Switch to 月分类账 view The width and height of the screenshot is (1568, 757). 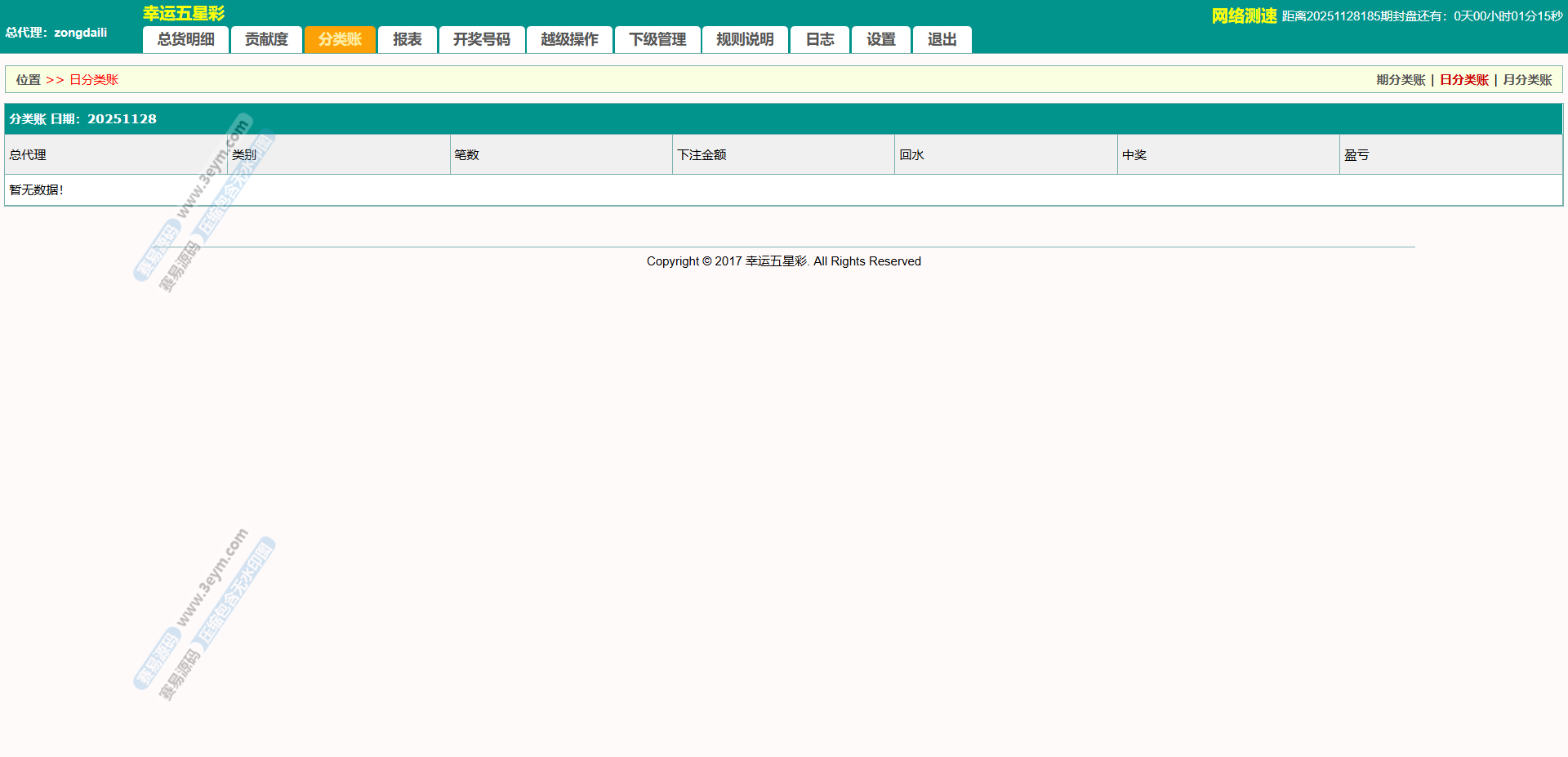coord(1527,80)
